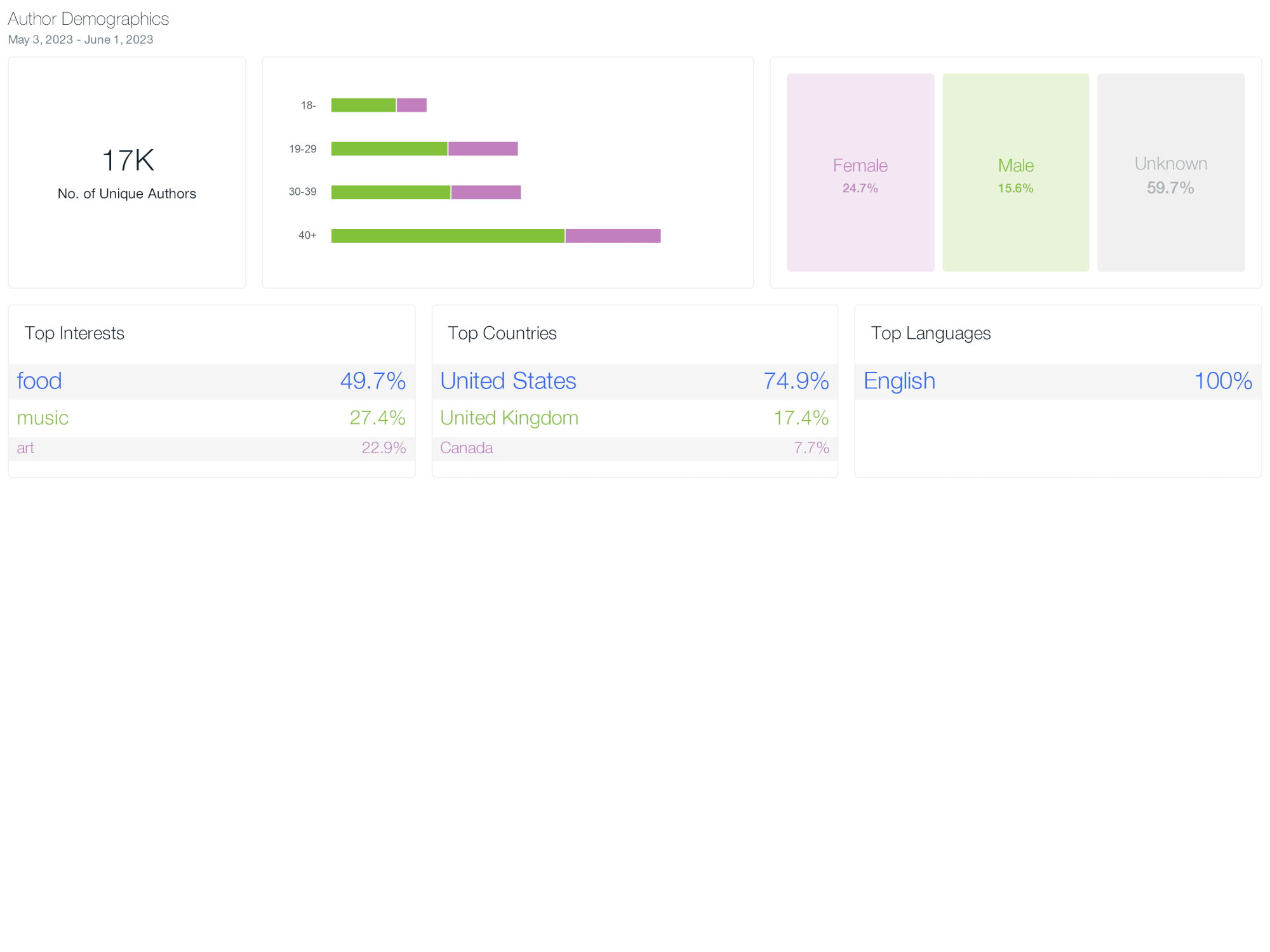Viewport: 1270px width, 952px height.
Task: Click the Unknown gender tile
Action: coord(1170,173)
